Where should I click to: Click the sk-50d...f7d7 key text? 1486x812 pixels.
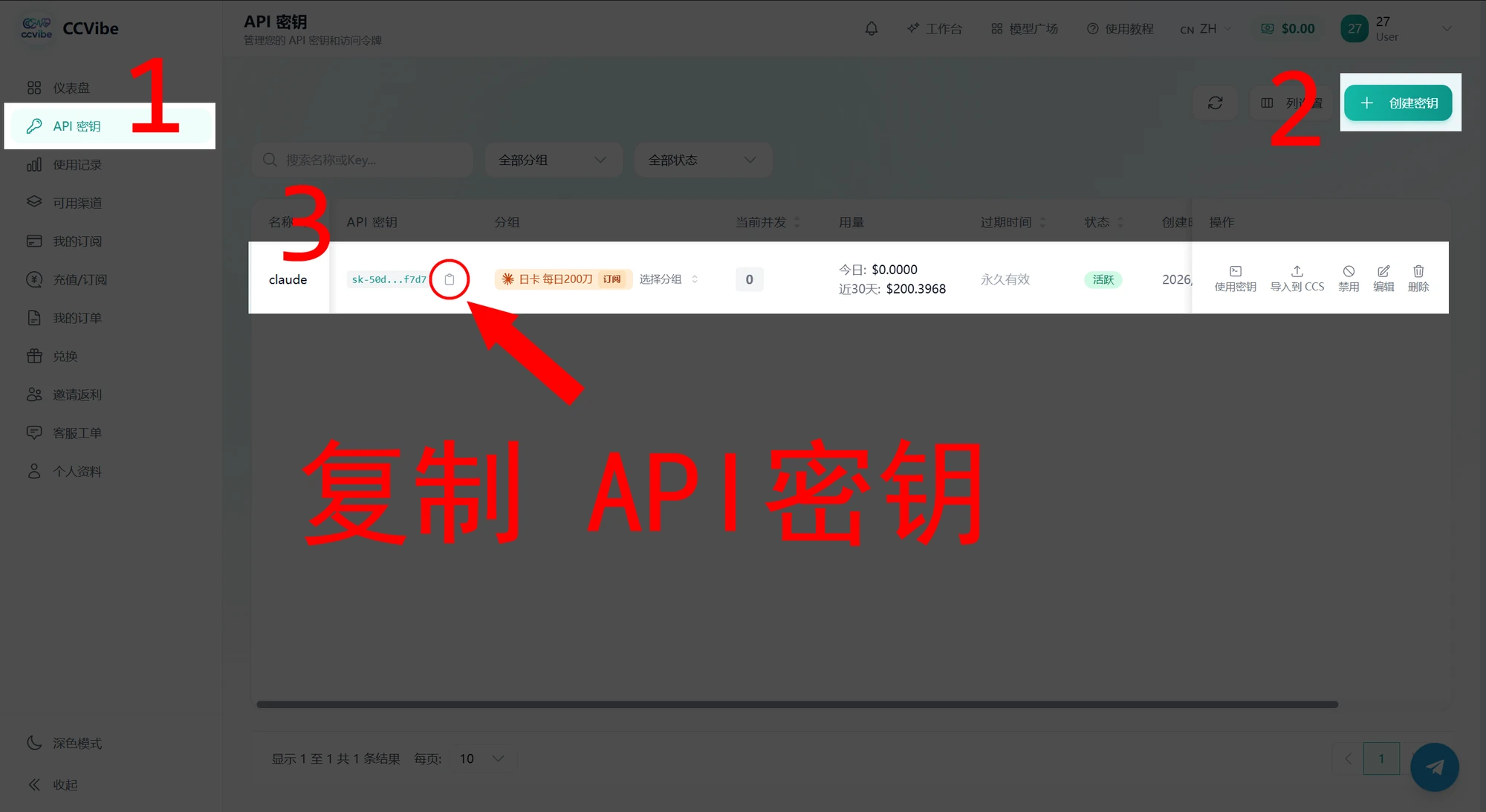[389, 279]
